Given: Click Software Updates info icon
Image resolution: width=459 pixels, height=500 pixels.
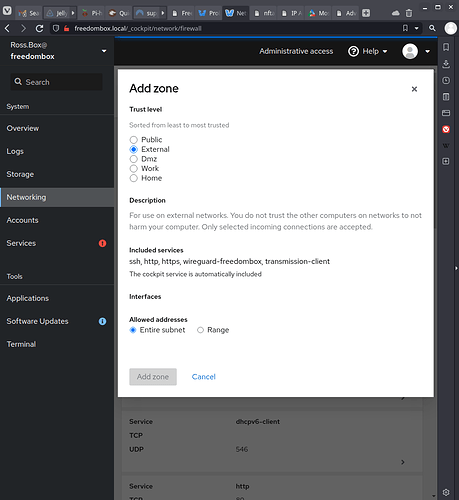Looking at the screenshot, I should point(102,321).
